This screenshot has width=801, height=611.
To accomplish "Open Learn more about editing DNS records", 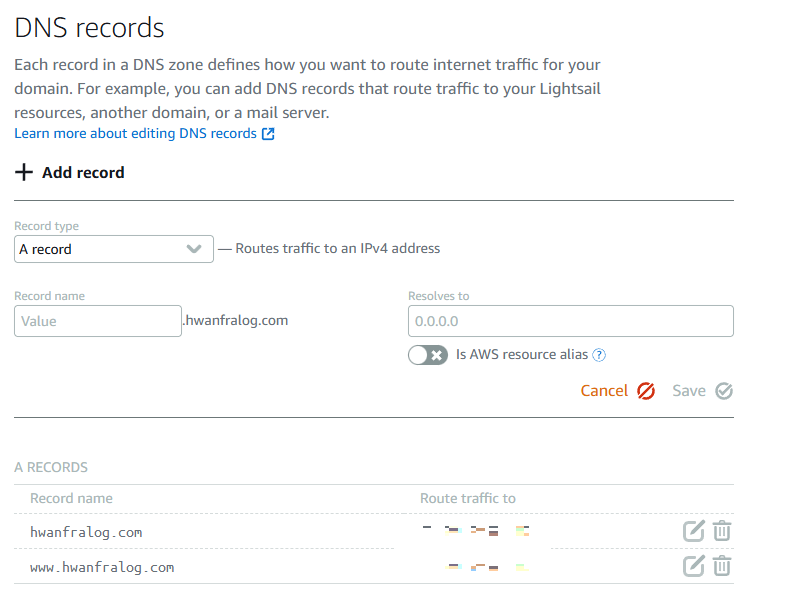I will coord(130,132).
